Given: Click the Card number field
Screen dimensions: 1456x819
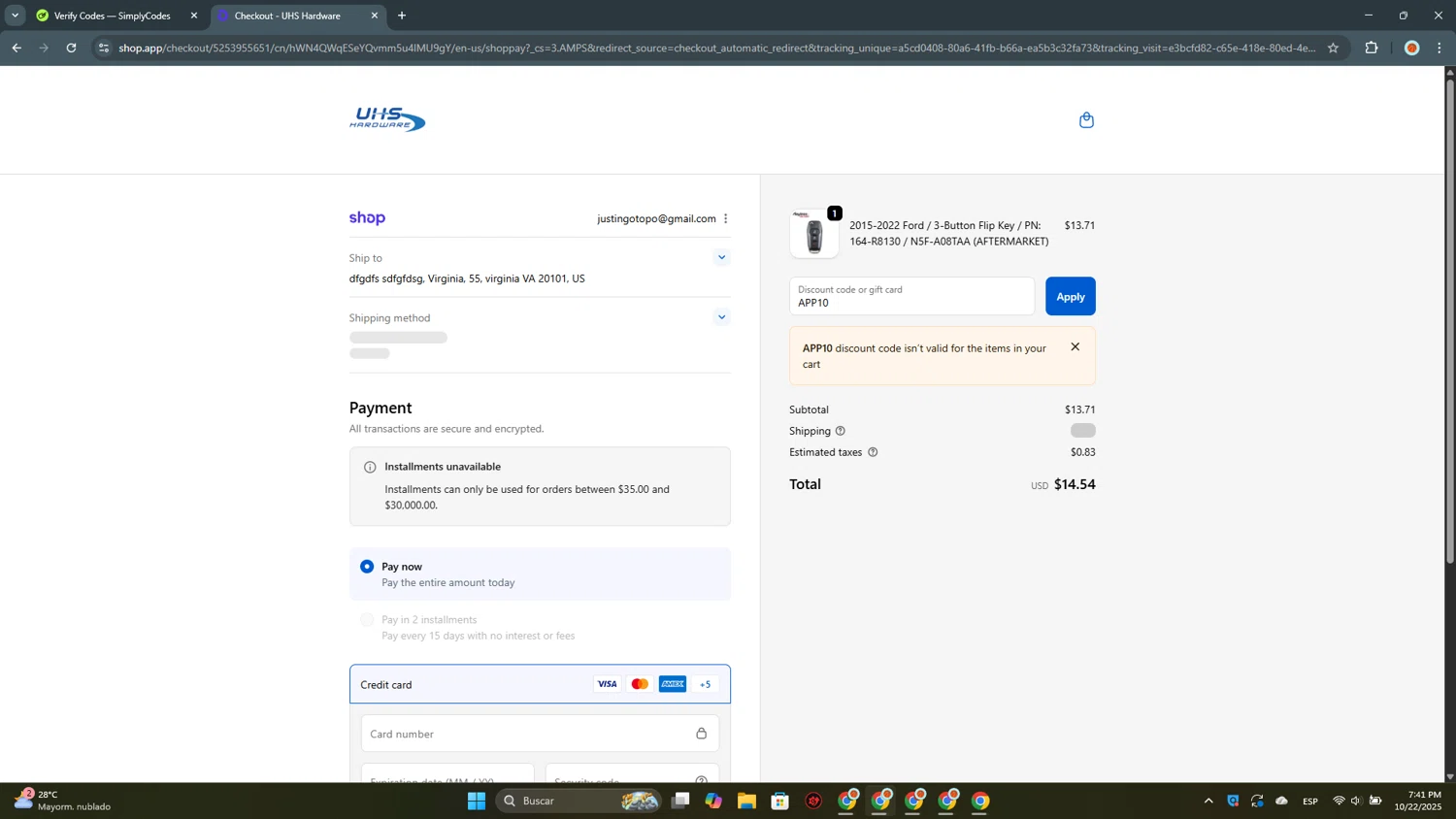Looking at the screenshot, I should [x=540, y=734].
